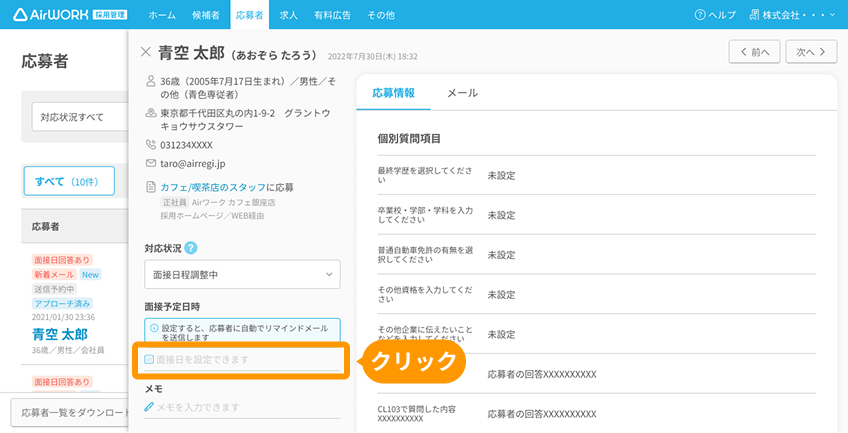Go to previous applicant with 前へ

[754, 52]
